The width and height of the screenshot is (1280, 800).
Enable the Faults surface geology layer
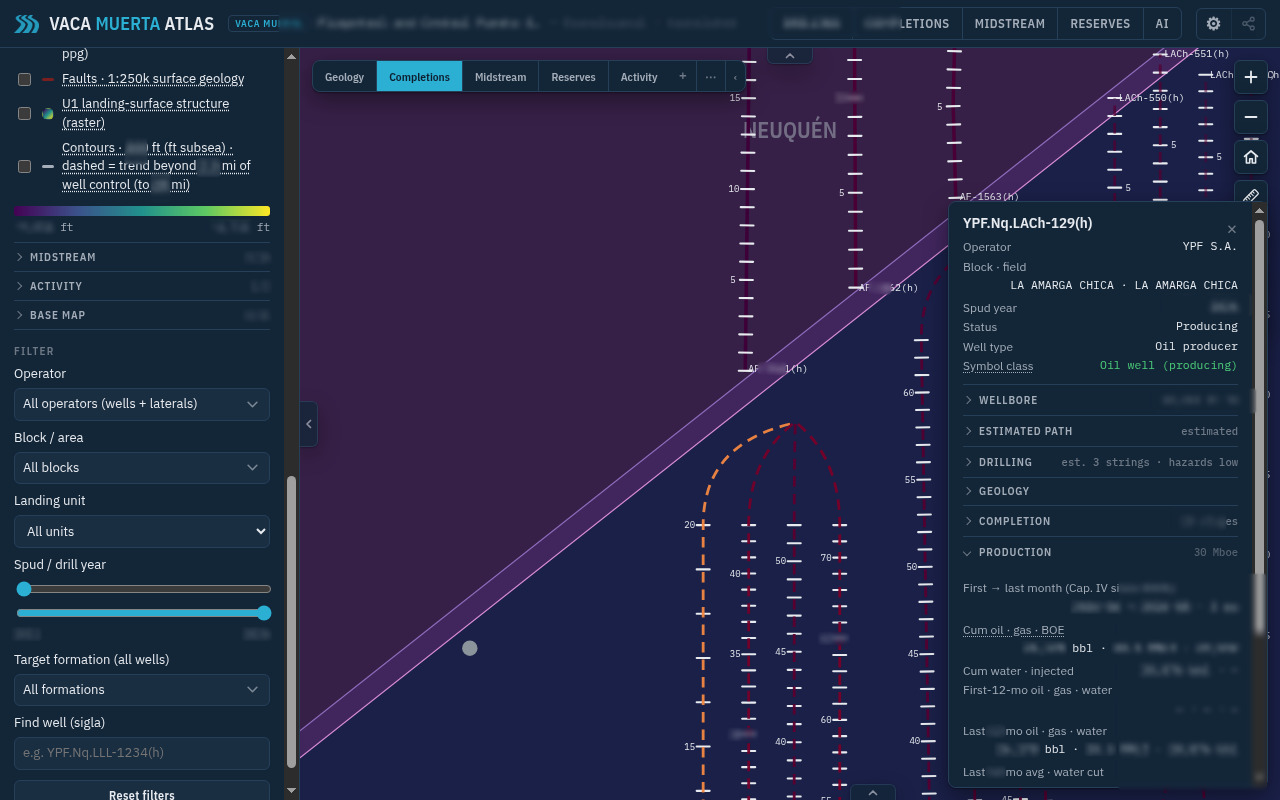(x=24, y=79)
